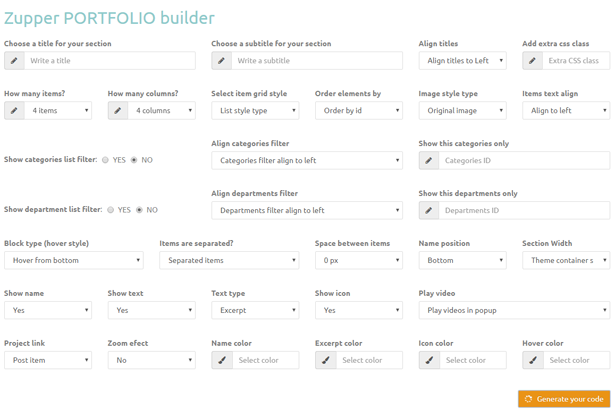The width and height of the screenshot is (615, 418).
Task: Click the brush icon under Name color
Action: tap(222, 360)
